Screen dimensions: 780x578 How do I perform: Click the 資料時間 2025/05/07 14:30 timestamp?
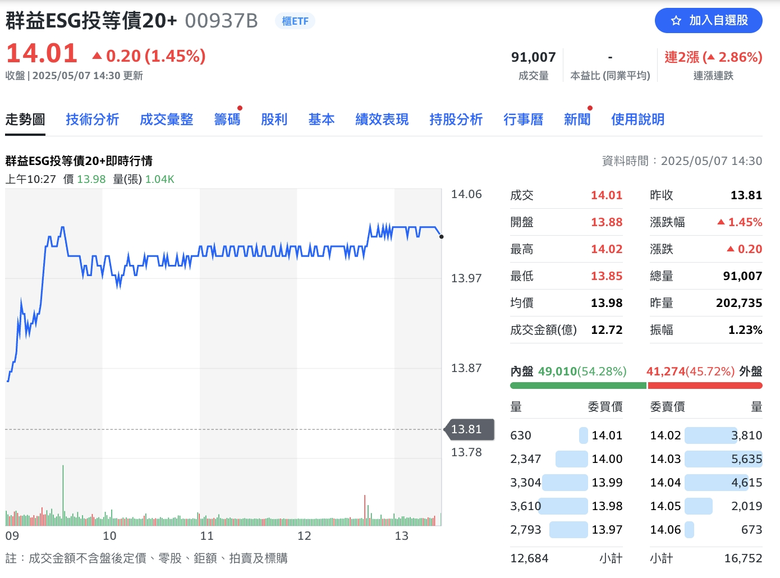(682, 161)
